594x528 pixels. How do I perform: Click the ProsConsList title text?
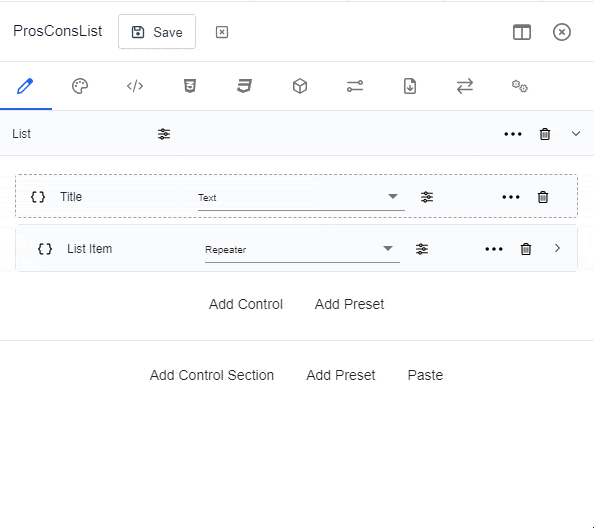(x=58, y=31)
